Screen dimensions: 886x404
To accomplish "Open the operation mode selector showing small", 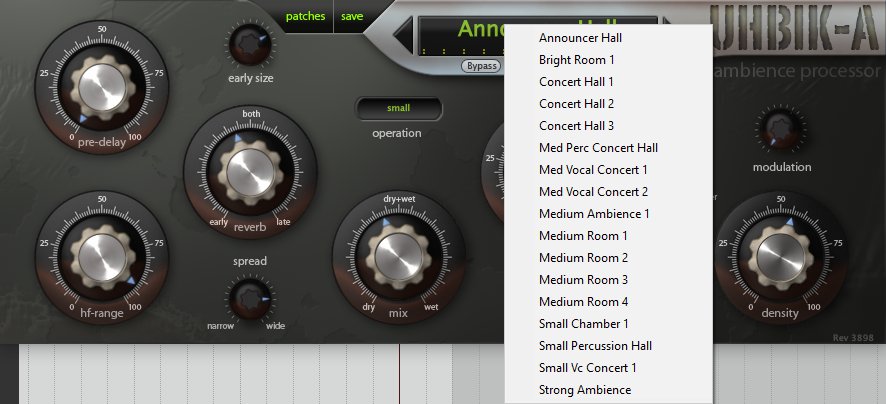I will tap(398, 108).
